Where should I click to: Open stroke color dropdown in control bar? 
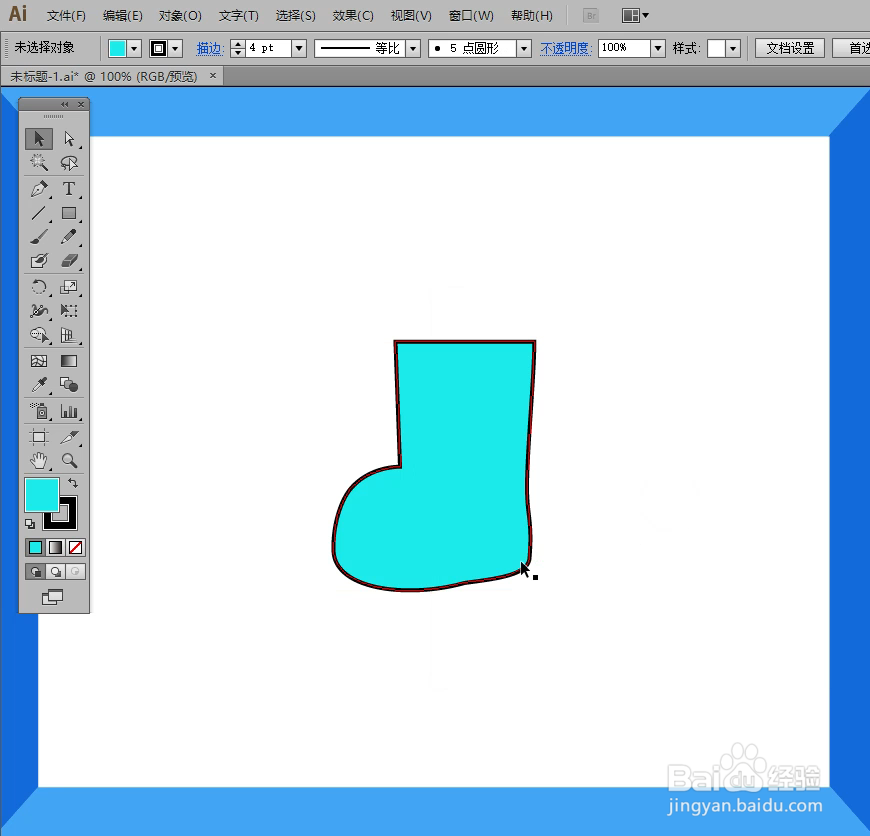[175, 49]
